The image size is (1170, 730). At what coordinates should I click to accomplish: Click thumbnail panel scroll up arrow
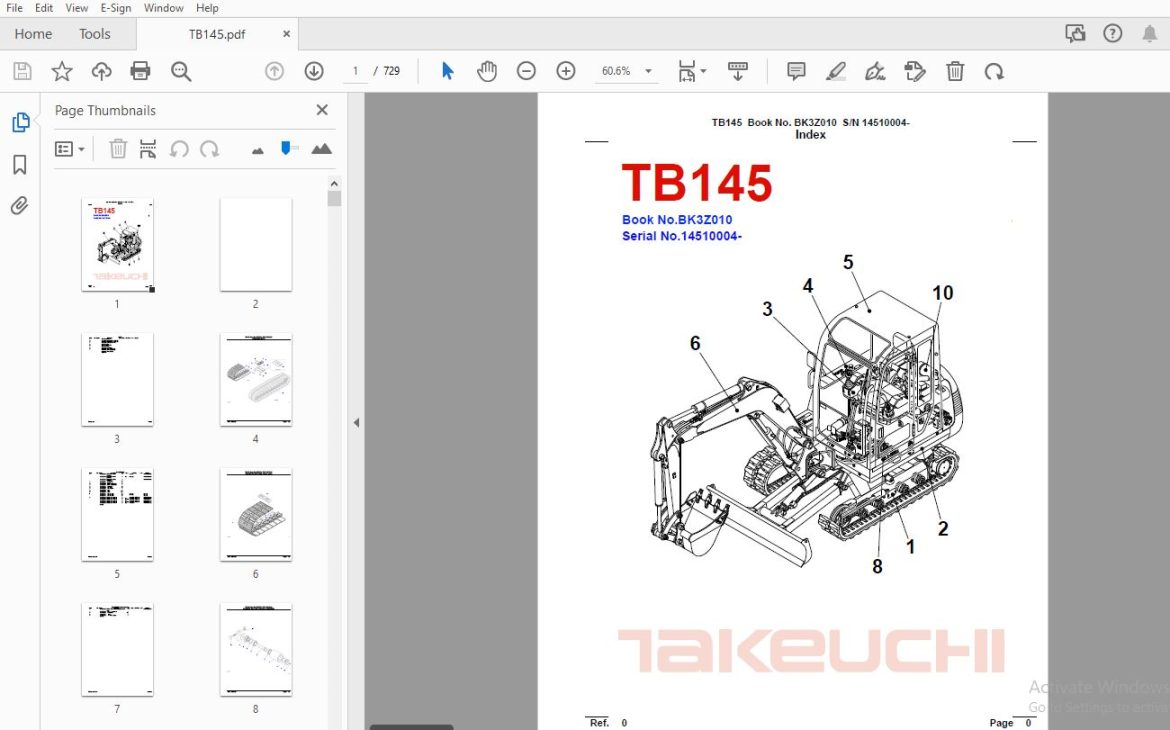click(334, 184)
